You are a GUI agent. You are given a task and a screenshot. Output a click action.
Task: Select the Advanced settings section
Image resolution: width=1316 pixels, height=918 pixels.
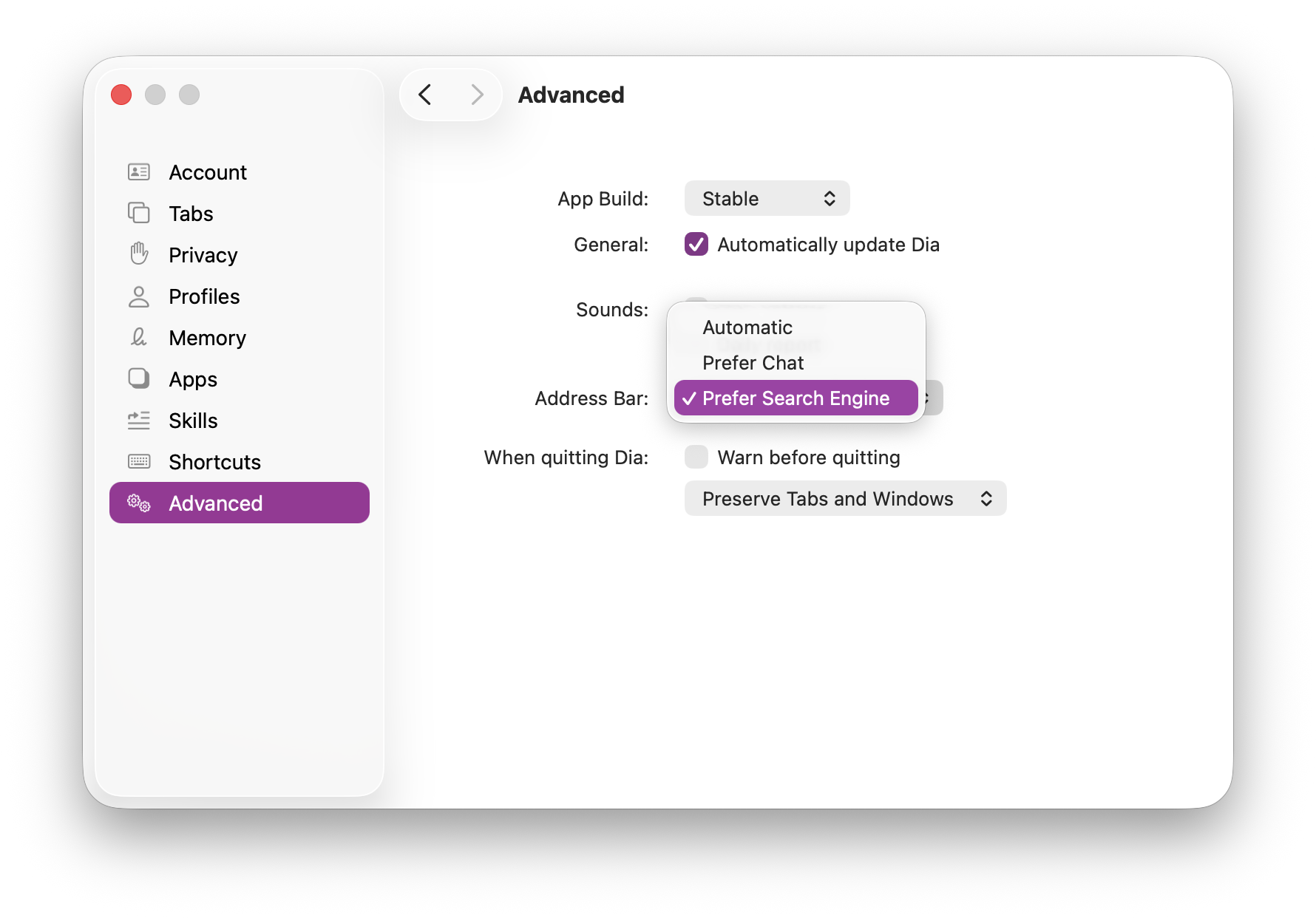pos(240,503)
